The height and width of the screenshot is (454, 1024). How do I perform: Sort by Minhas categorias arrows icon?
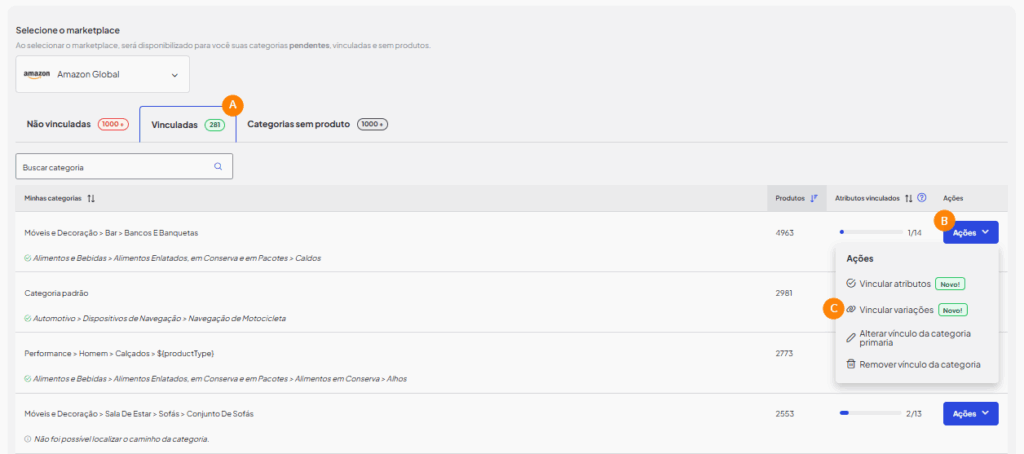point(91,198)
